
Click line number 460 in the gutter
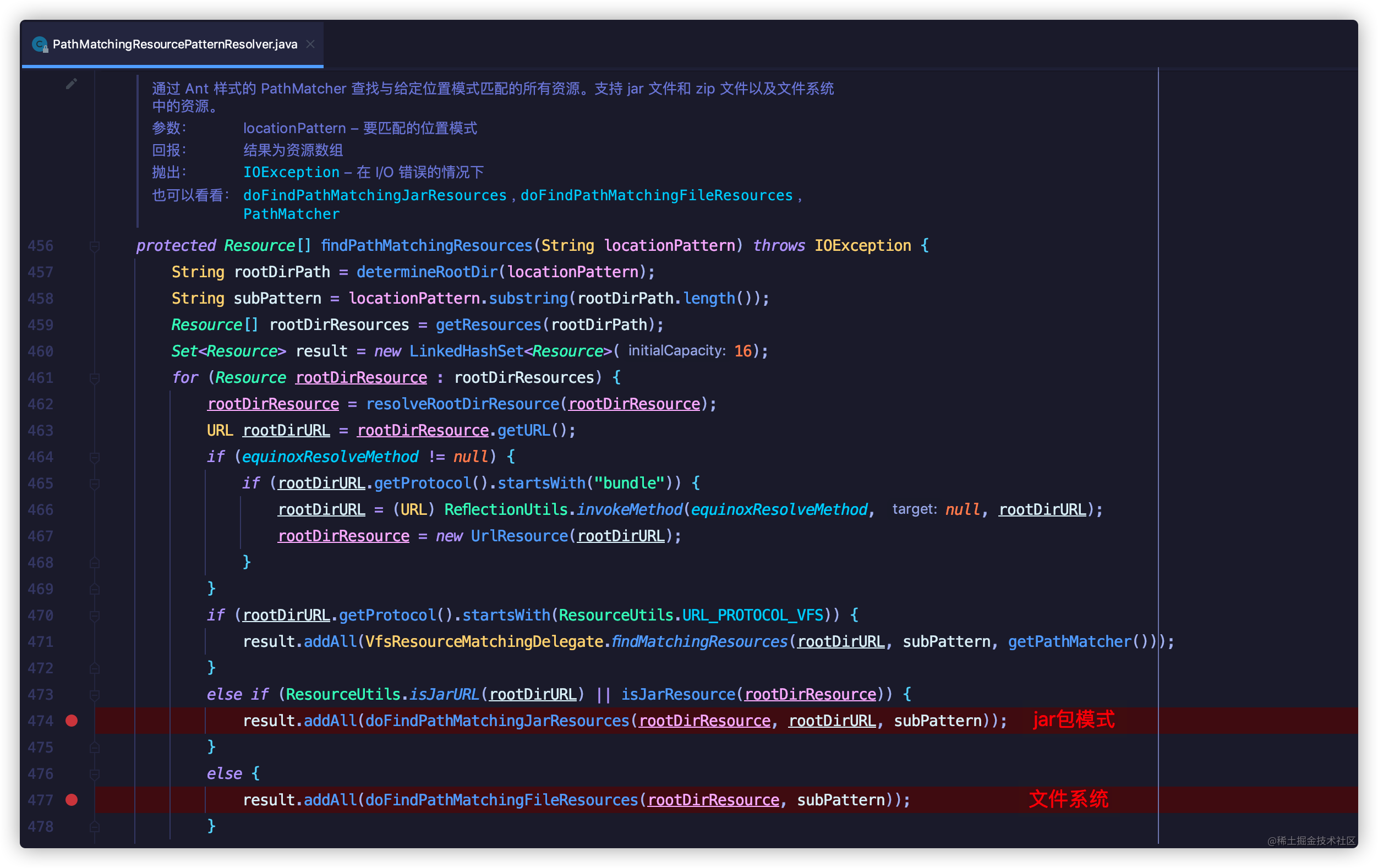pyautogui.click(x=40, y=351)
